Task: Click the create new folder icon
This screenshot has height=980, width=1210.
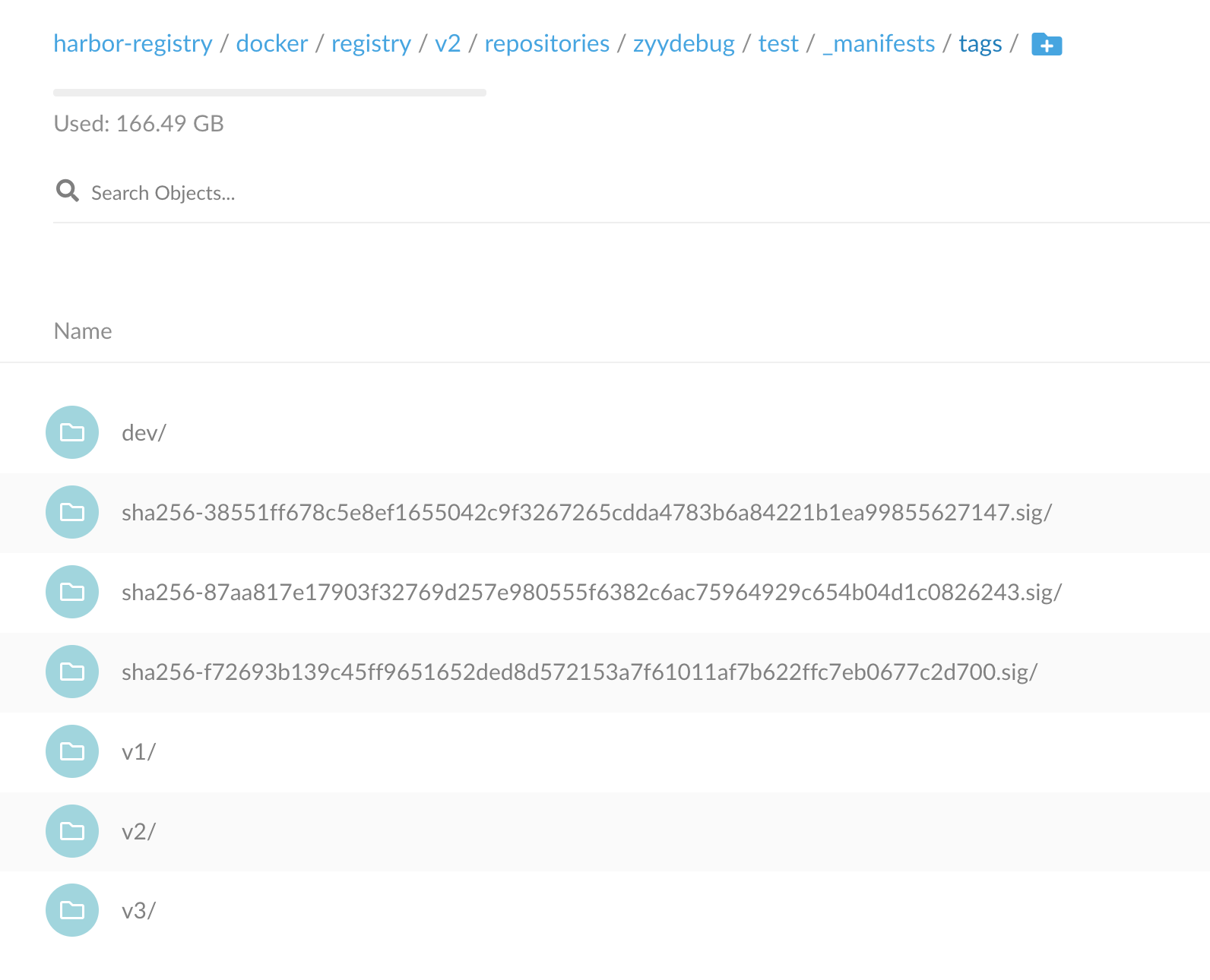Action: click(x=1047, y=45)
